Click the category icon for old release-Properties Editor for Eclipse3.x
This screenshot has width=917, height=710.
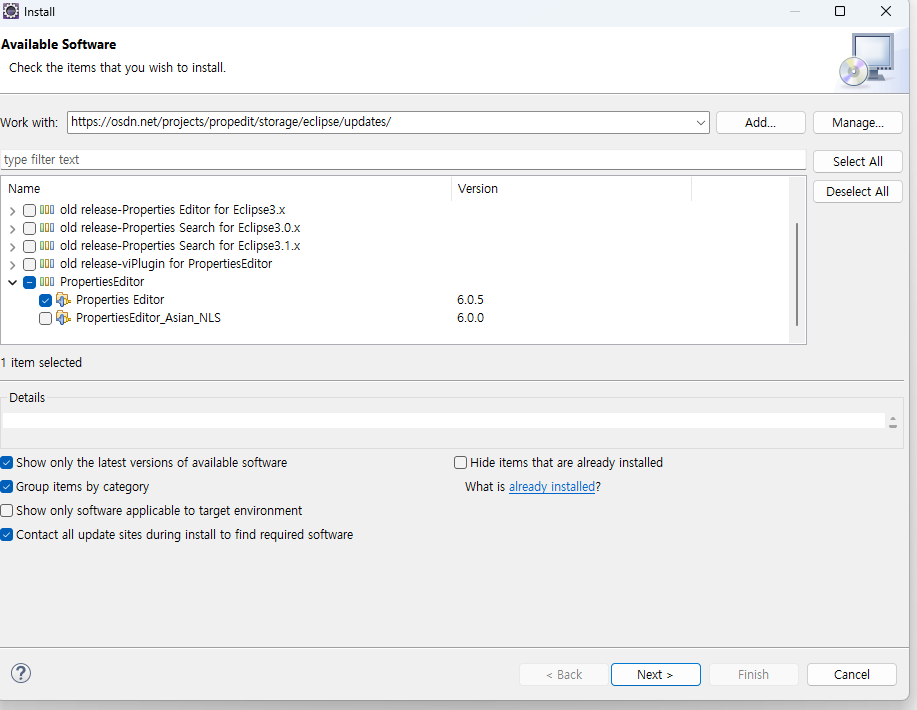pyautogui.click(x=47, y=210)
